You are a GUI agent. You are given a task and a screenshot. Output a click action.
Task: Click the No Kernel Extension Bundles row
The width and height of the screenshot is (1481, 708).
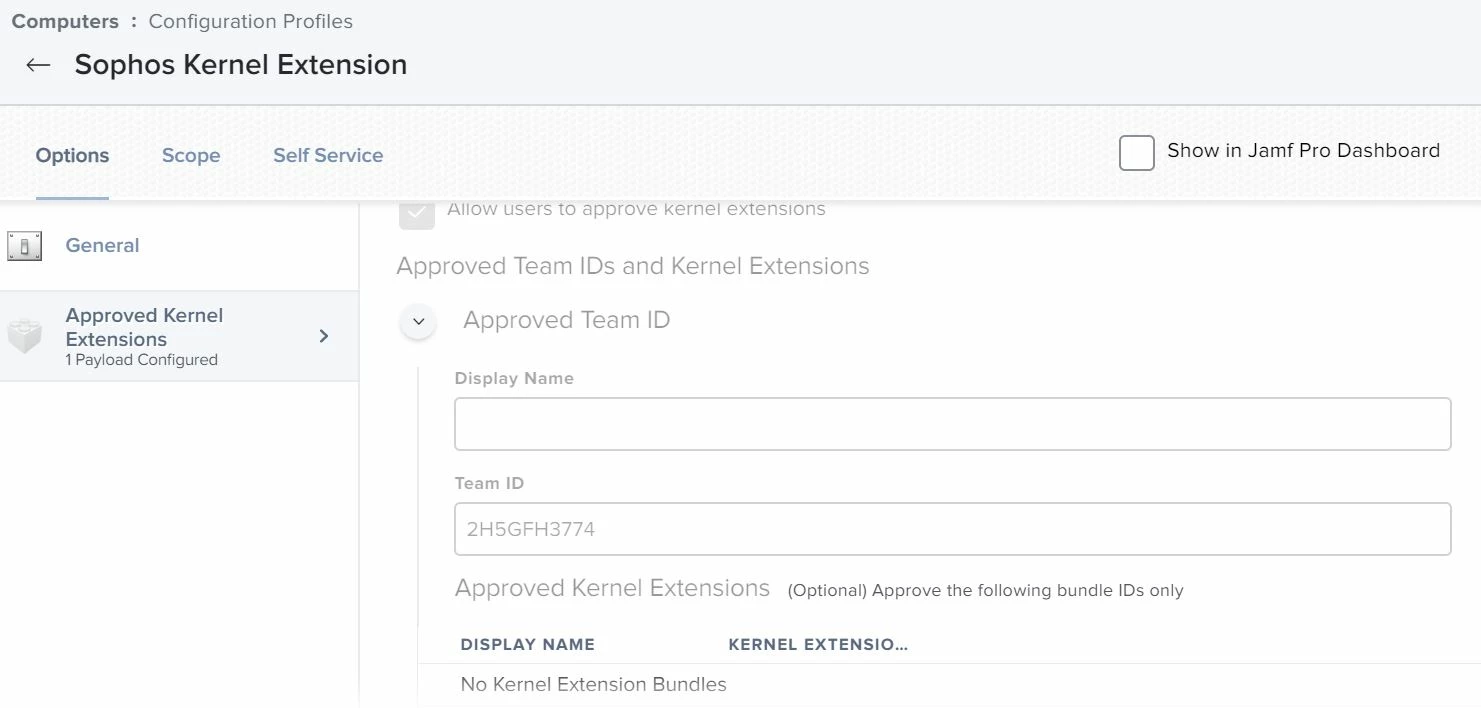[x=593, y=685]
